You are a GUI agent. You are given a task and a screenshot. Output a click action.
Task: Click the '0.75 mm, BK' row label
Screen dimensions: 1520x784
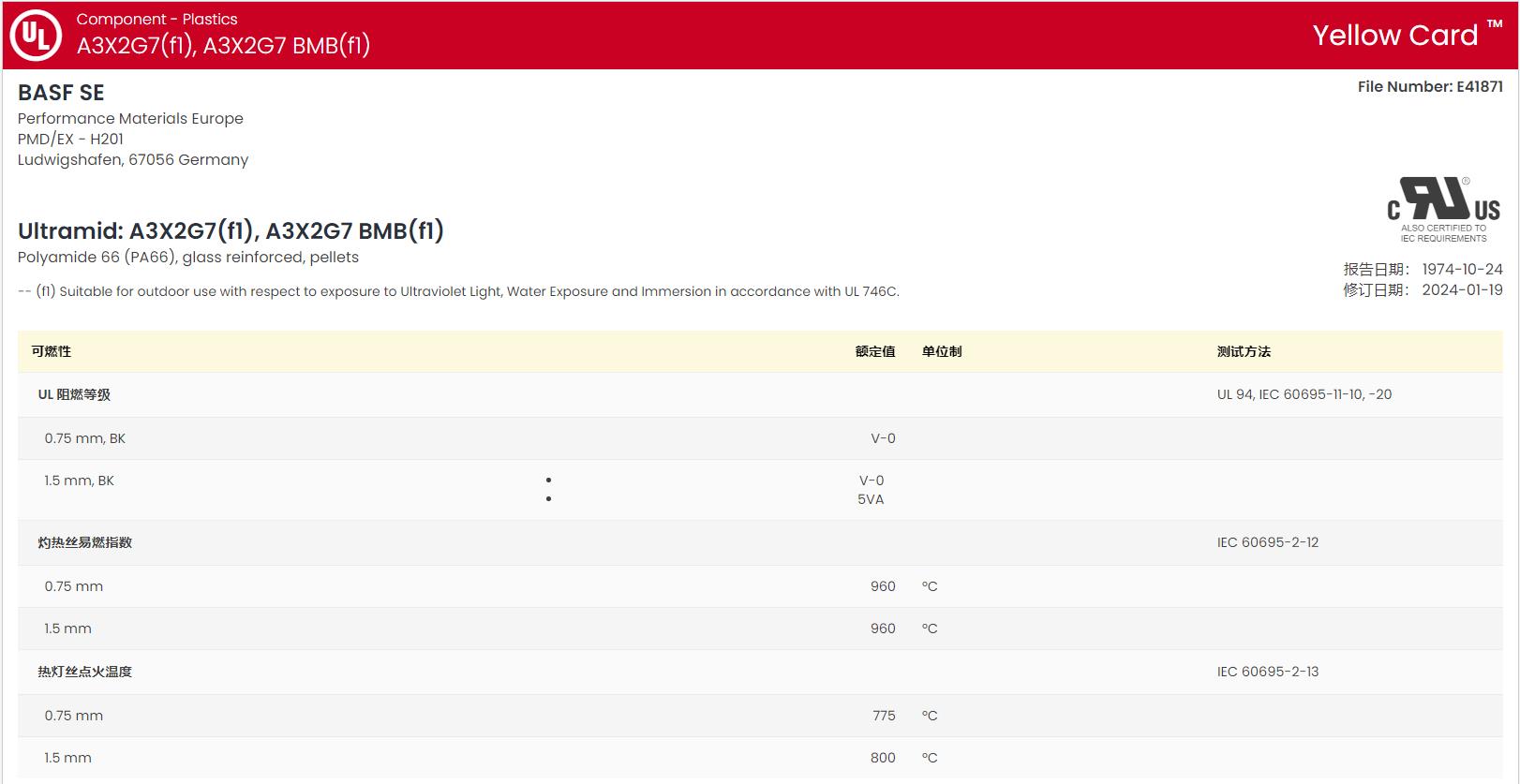click(84, 438)
